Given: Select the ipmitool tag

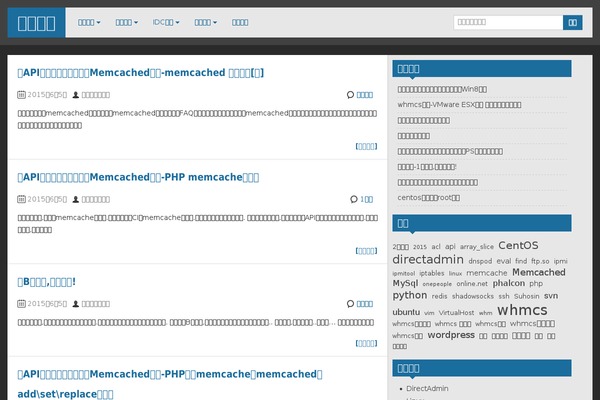Looking at the screenshot, I should (x=403, y=273).
